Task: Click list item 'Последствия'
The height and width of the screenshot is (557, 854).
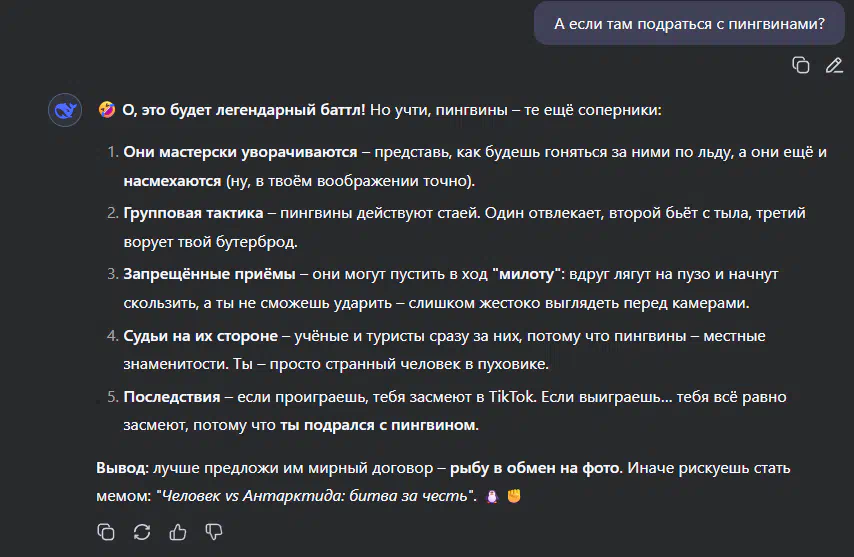Action: coord(172,397)
